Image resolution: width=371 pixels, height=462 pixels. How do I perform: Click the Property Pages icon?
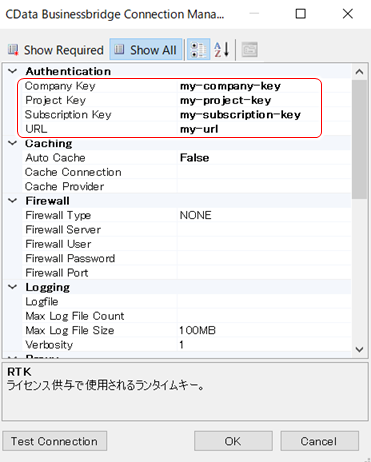coord(249,50)
